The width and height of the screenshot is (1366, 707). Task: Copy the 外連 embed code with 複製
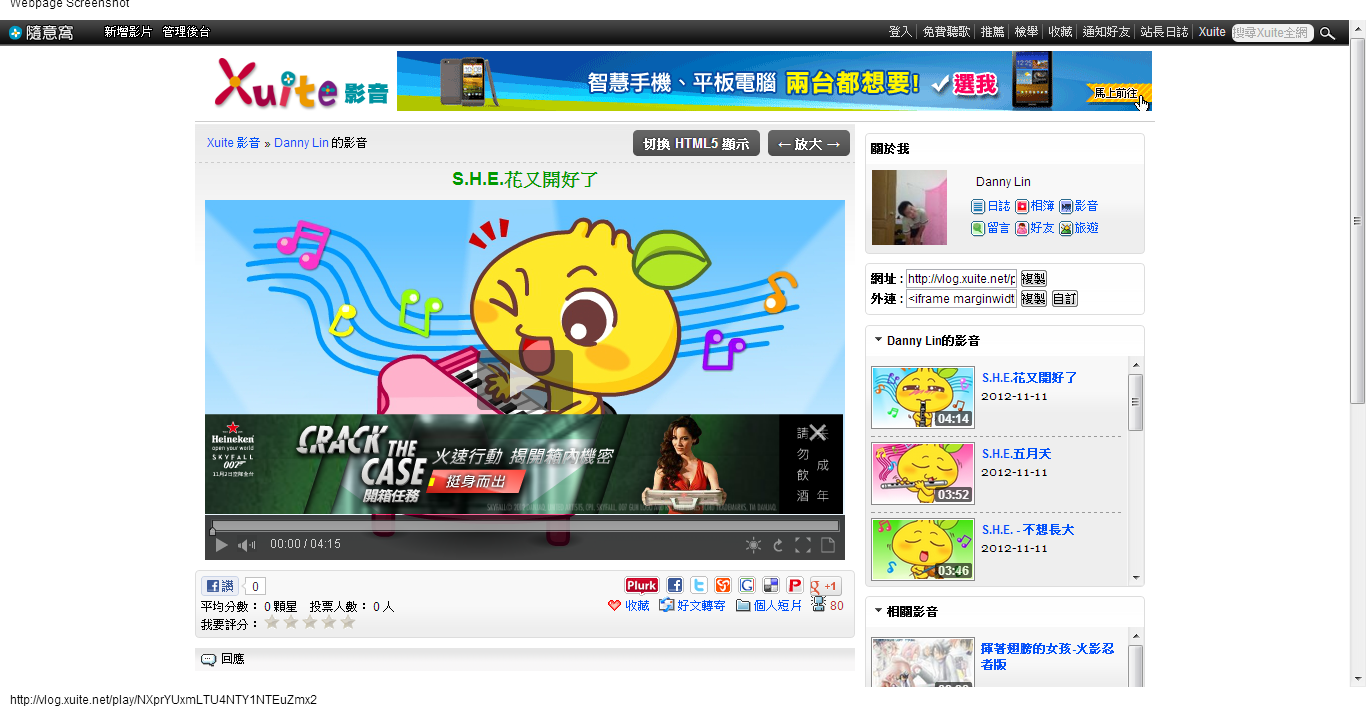pyautogui.click(x=1033, y=299)
